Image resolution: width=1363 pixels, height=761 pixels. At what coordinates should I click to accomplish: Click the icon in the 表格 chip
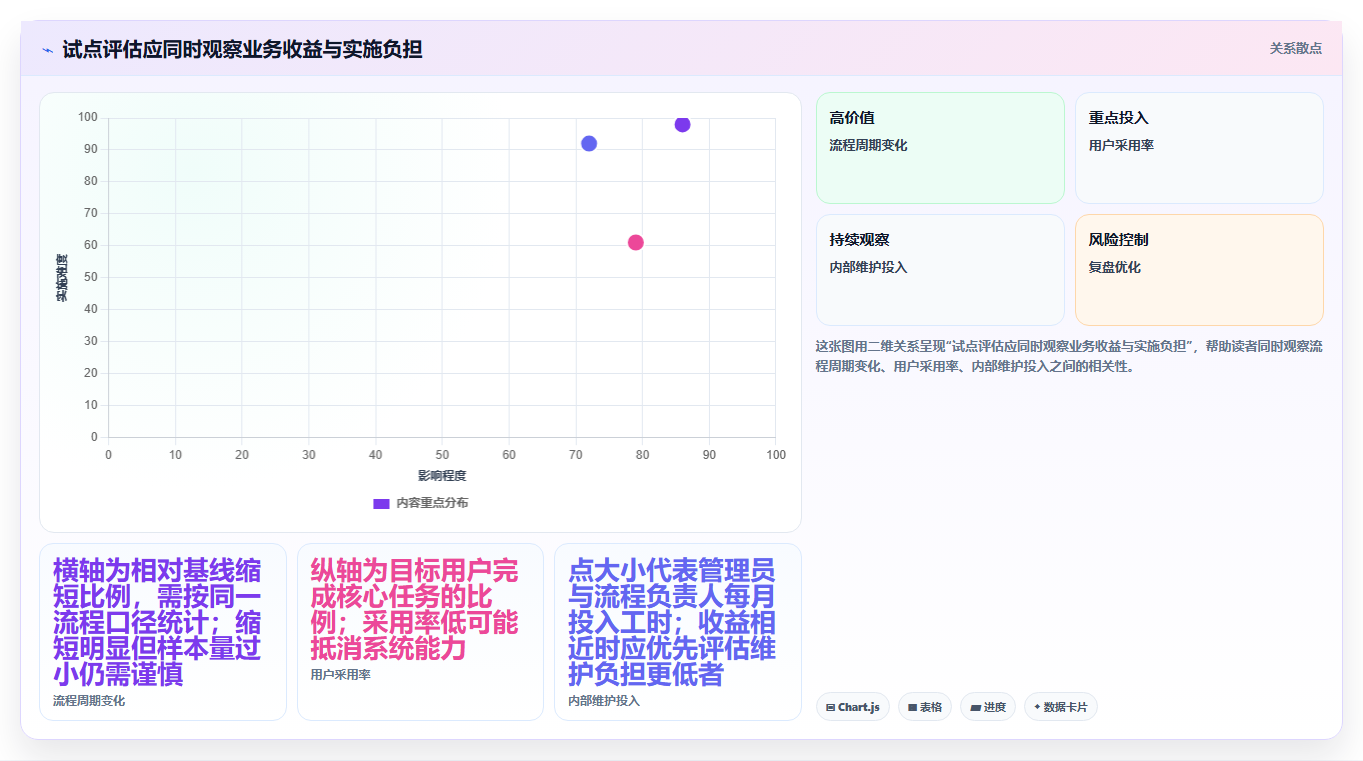click(913, 707)
